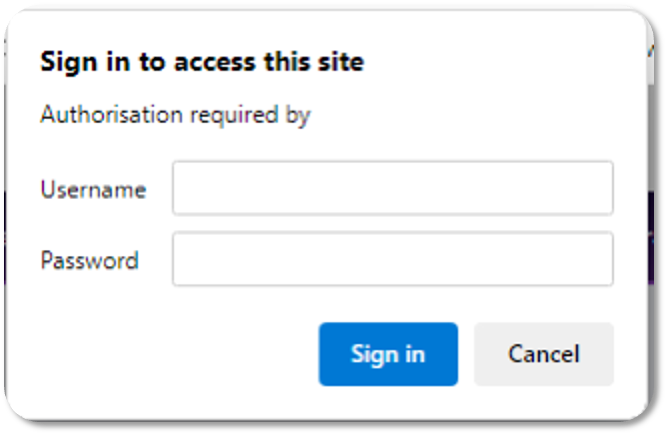The height and width of the screenshot is (436, 668).
Task: Focus the text box next to Password
Action: (x=392, y=260)
